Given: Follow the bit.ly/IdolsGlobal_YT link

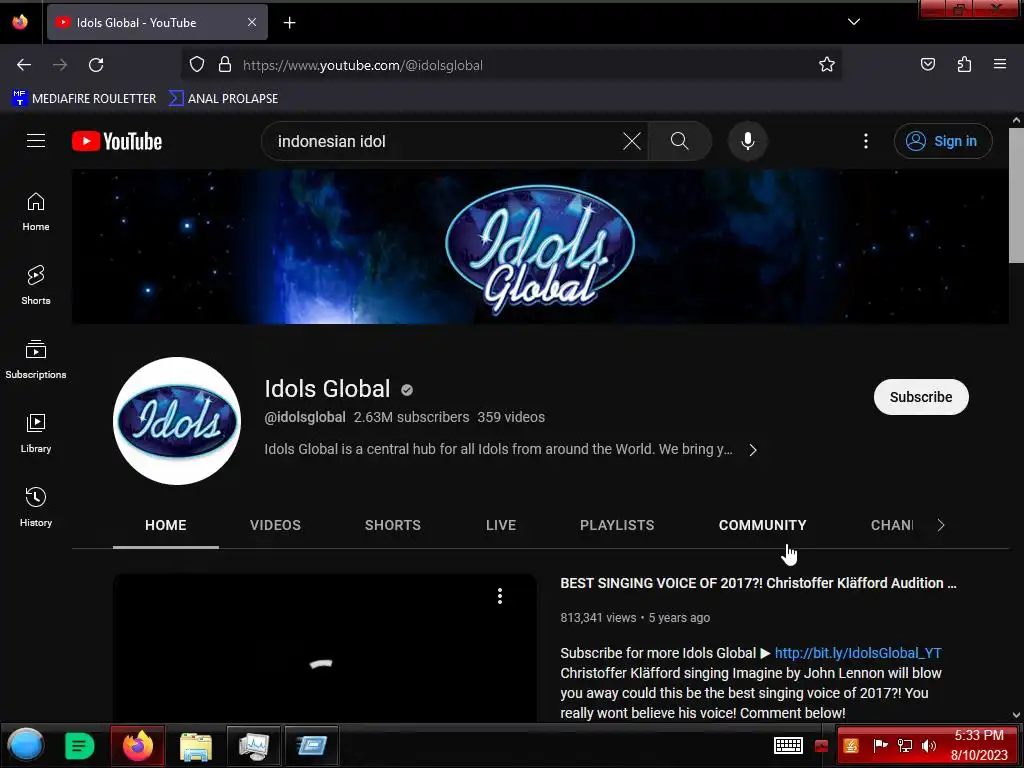Looking at the screenshot, I should click(857, 653).
